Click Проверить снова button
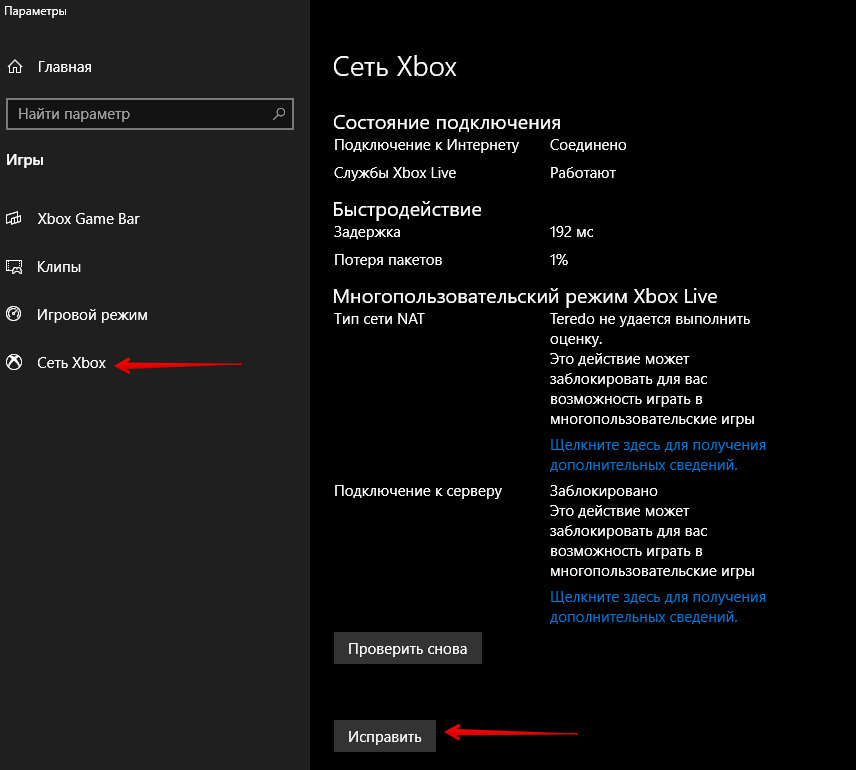The height and width of the screenshot is (770, 856). [x=408, y=648]
